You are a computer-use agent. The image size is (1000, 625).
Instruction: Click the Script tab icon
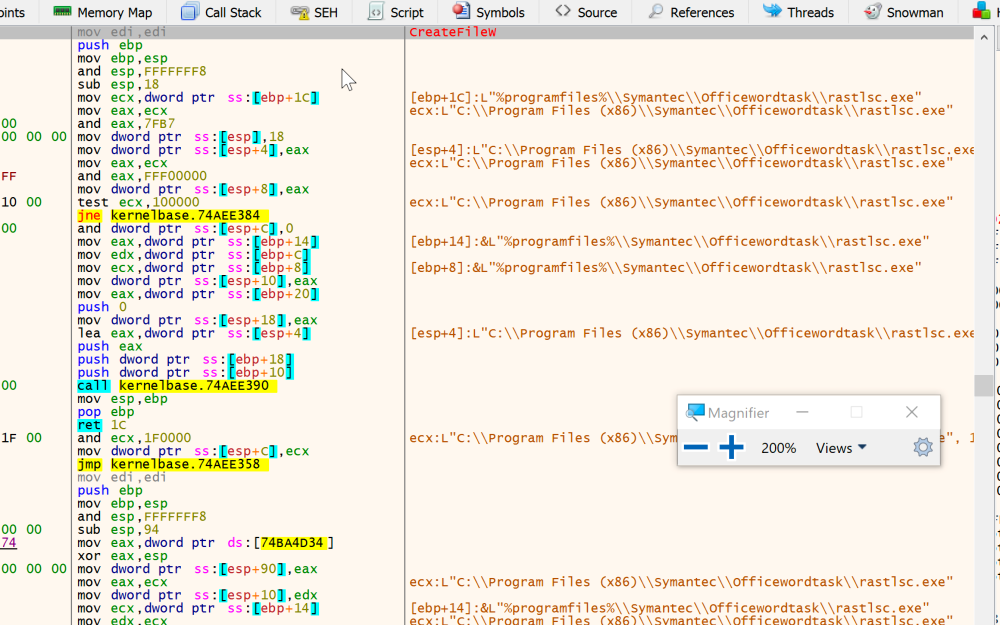(x=376, y=12)
